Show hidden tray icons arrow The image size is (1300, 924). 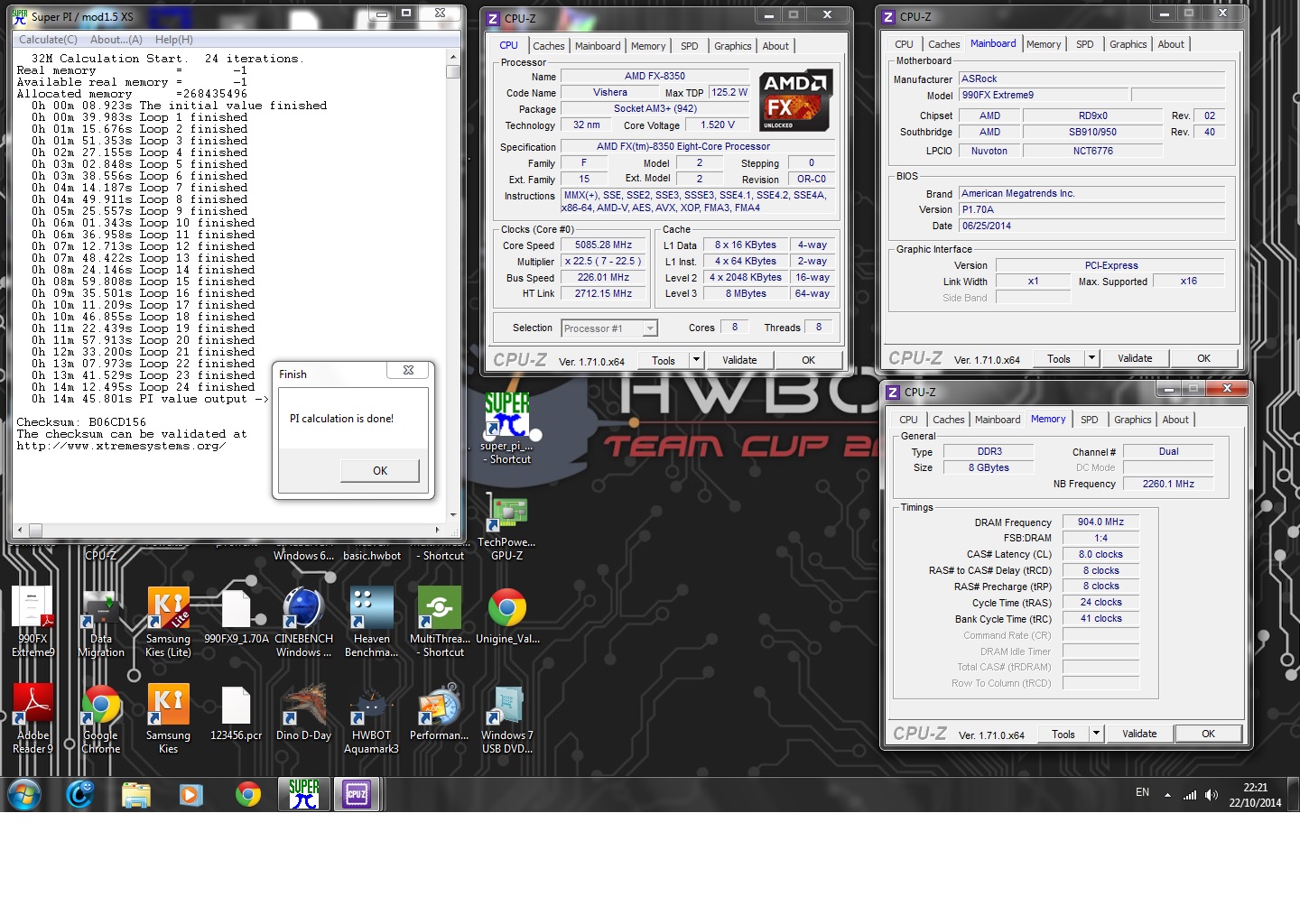click(1167, 795)
